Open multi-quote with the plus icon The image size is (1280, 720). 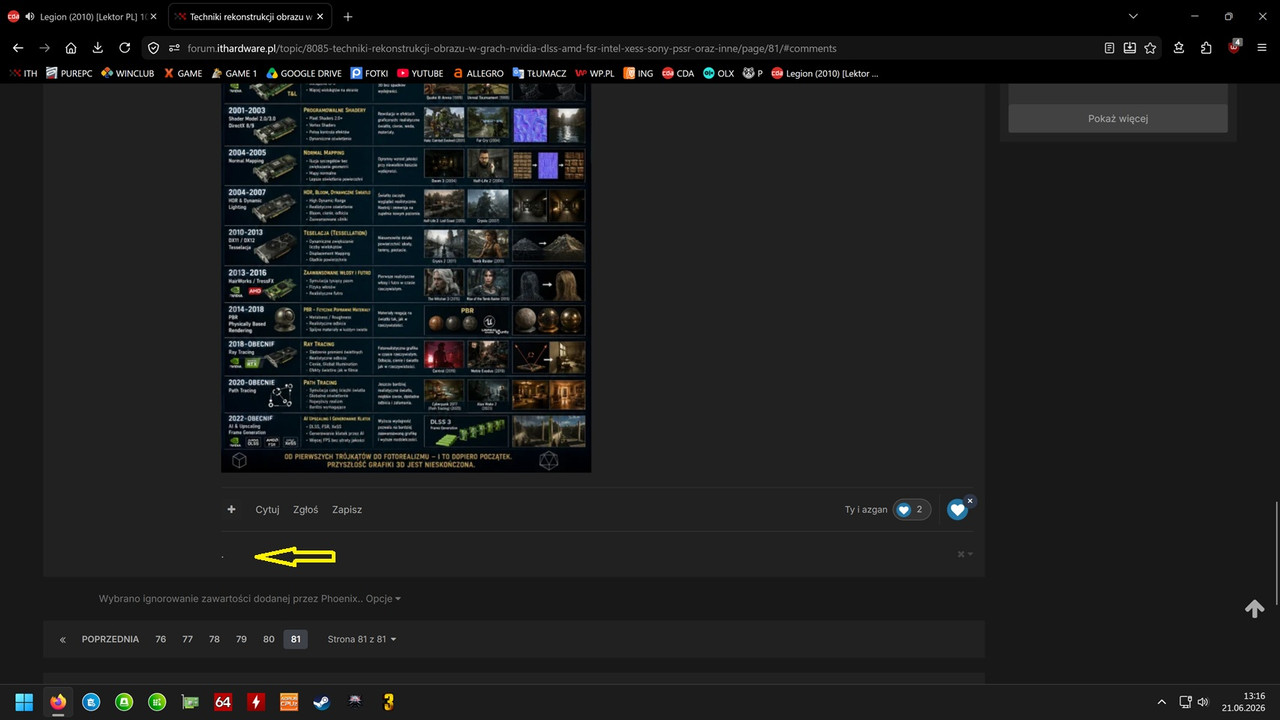(231, 509)
